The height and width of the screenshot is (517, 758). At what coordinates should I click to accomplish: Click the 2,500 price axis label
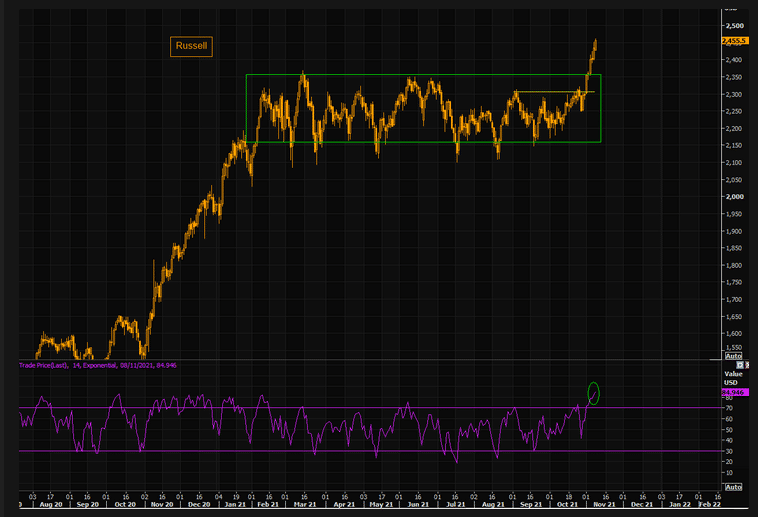pos(734,26)
